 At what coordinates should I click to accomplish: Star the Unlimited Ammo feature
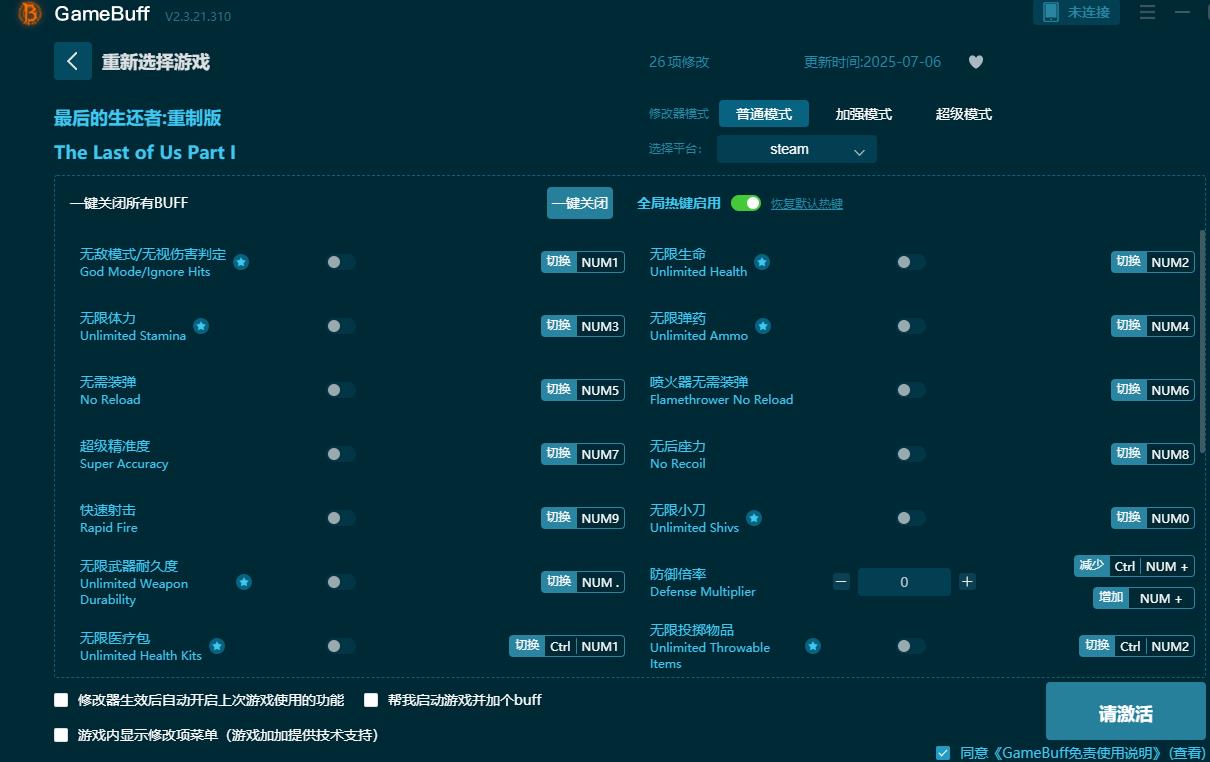[762, 325]
